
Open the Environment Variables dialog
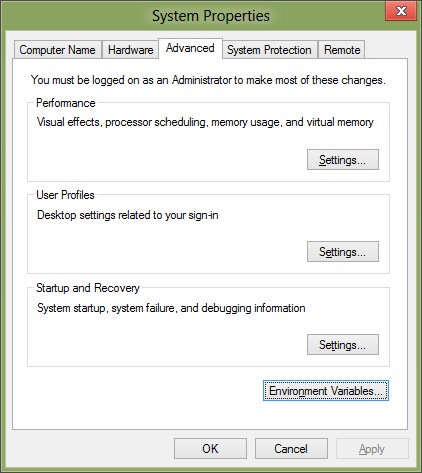326,390
